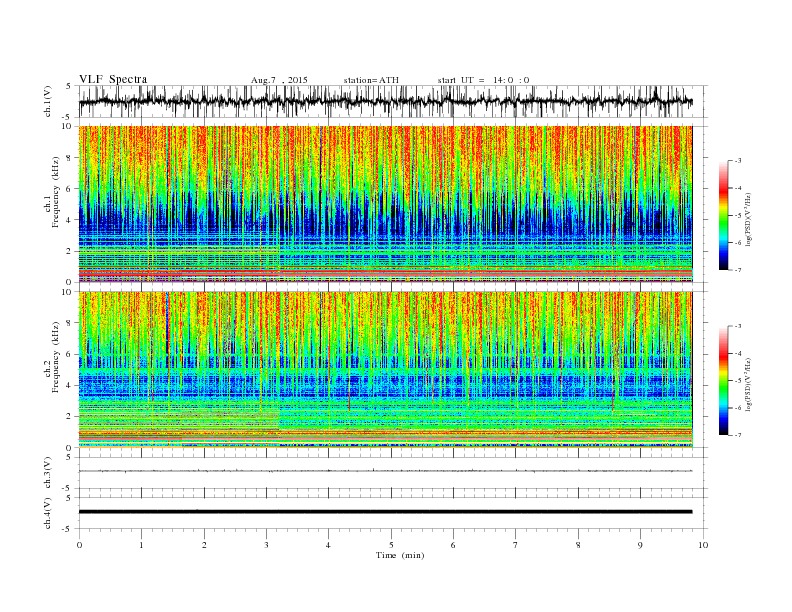The height and width of the screenshot is (612, 792).
Task: Click the "station=ATH" header label
Action: click(371, 80)
